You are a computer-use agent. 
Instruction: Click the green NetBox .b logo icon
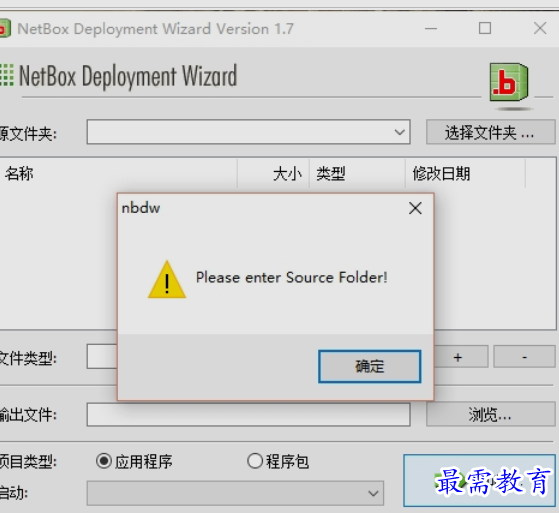tap(509, 83)
